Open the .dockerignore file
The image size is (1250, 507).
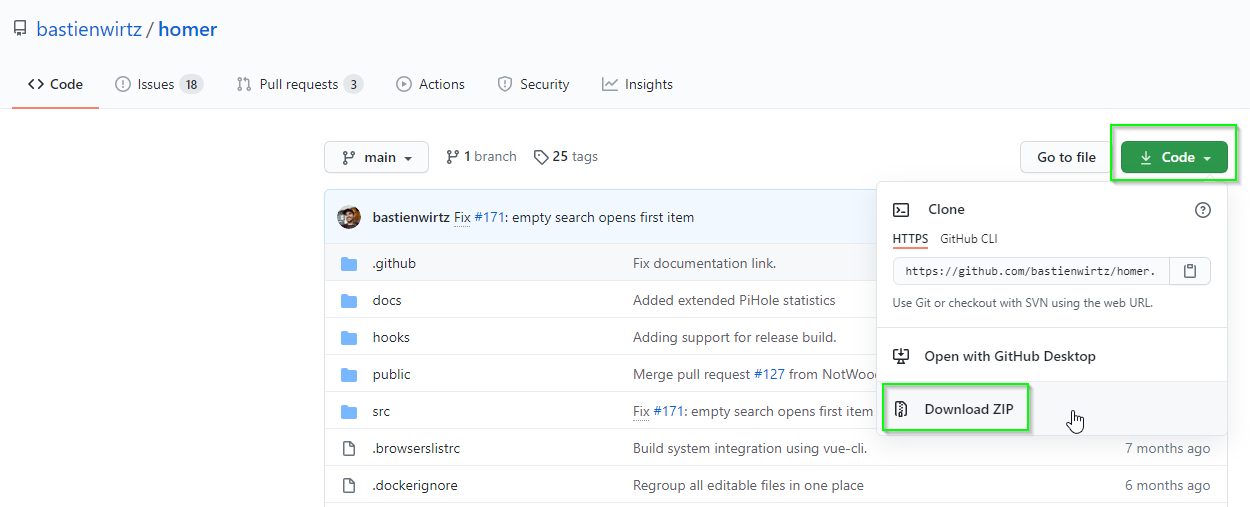(415, 485)
